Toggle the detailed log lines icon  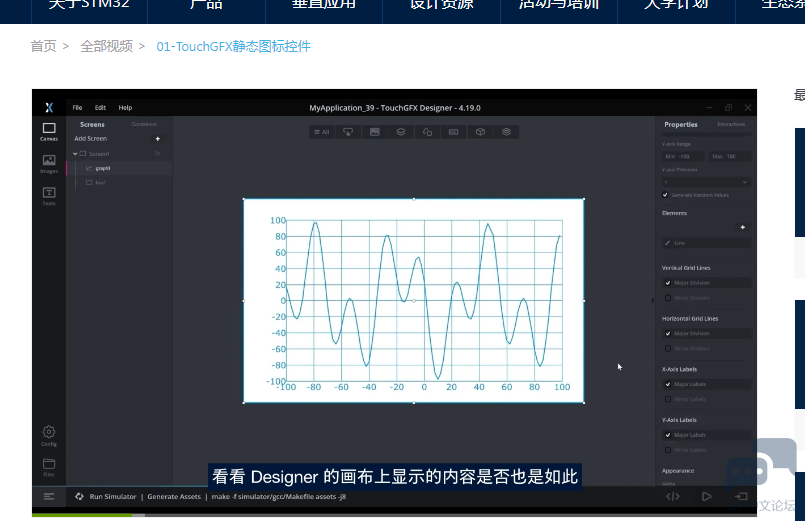49,496
